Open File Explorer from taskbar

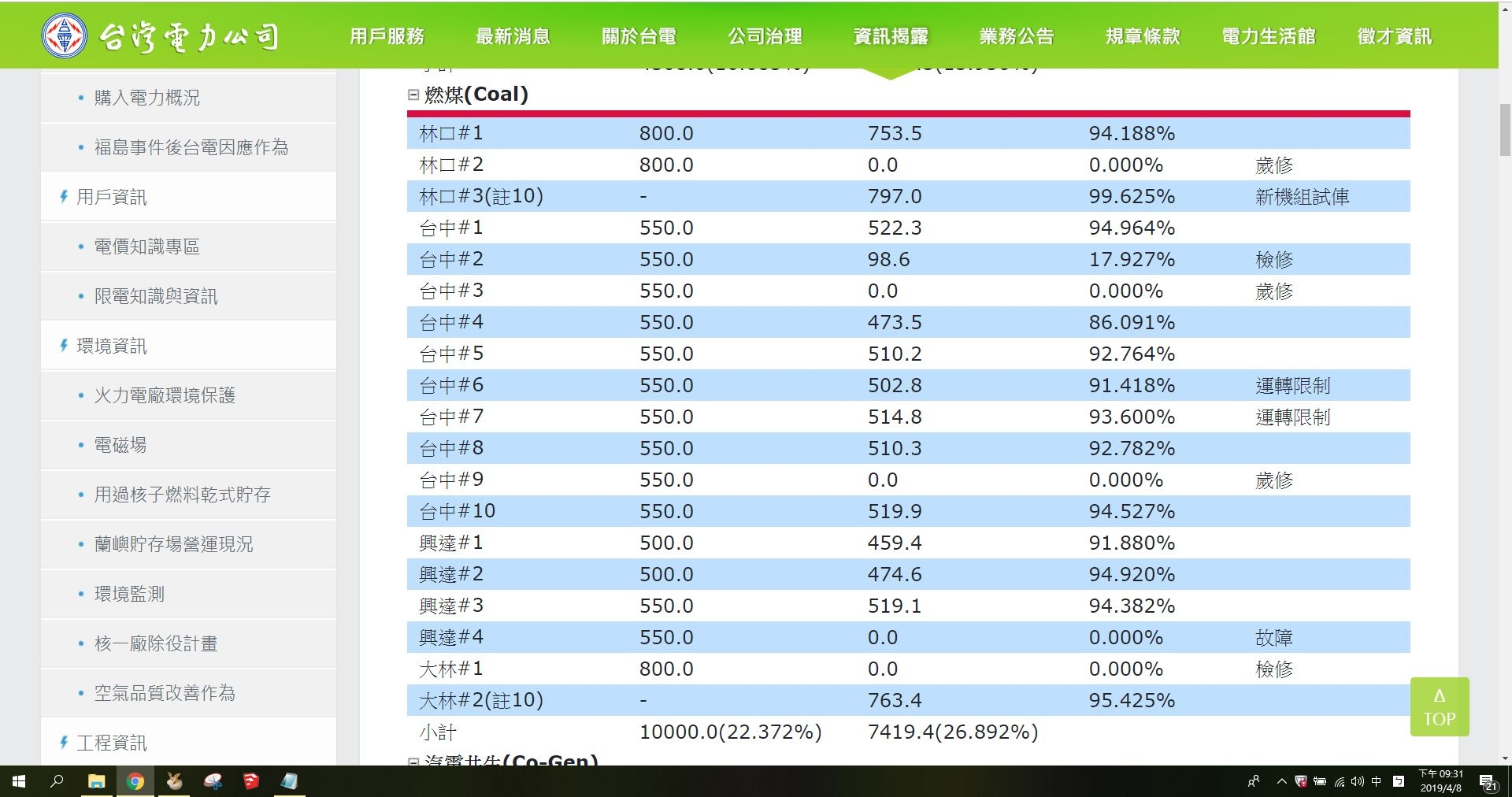coord(96,781)
